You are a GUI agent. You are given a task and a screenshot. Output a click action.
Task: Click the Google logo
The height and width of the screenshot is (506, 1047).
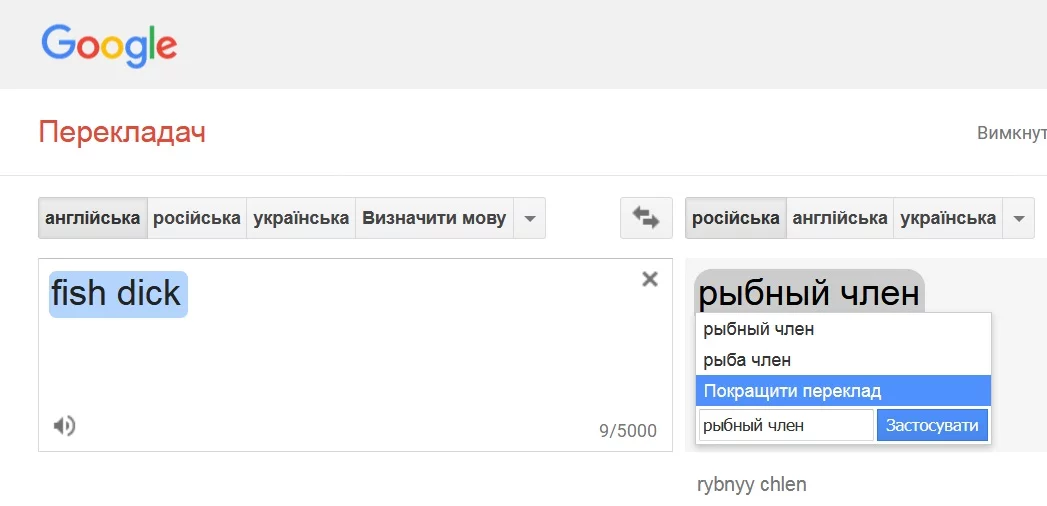click(x=109, y=45)
